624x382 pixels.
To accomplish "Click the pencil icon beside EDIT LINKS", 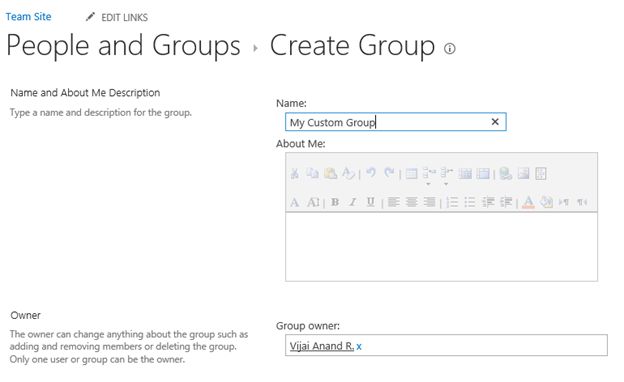I will (x=90, y=16).
